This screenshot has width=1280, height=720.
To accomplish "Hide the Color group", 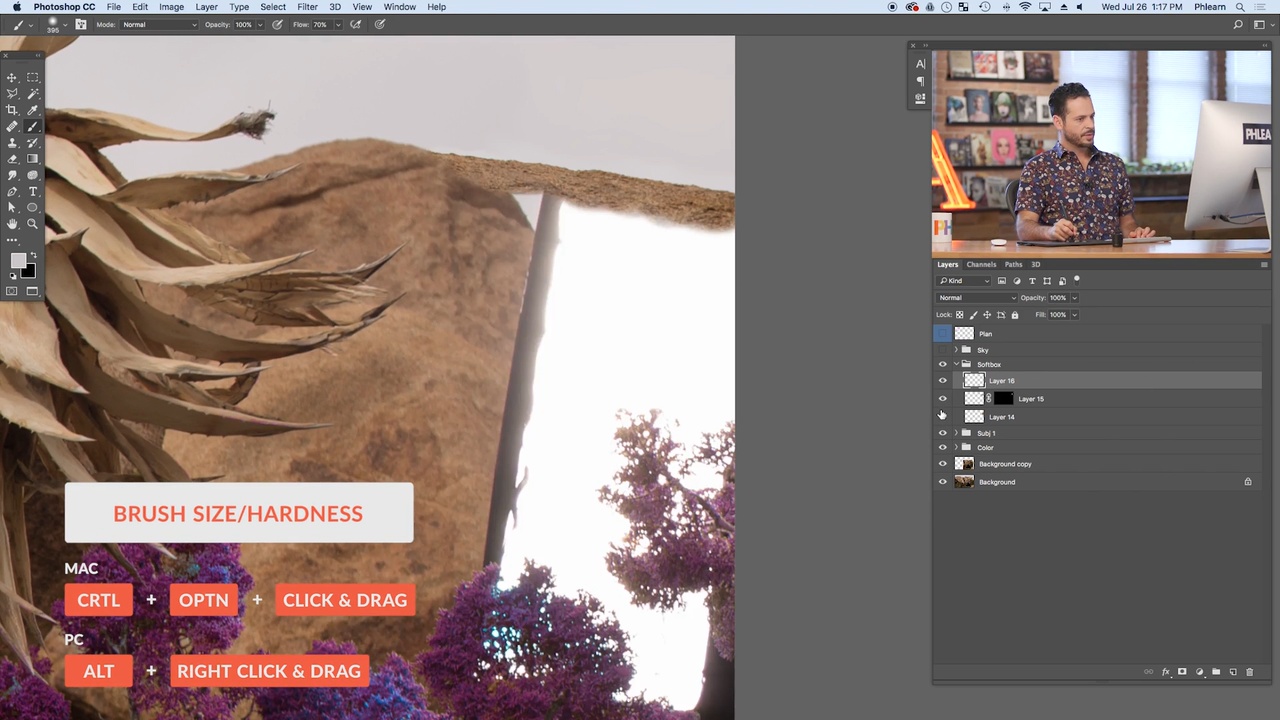I will 942,448.
